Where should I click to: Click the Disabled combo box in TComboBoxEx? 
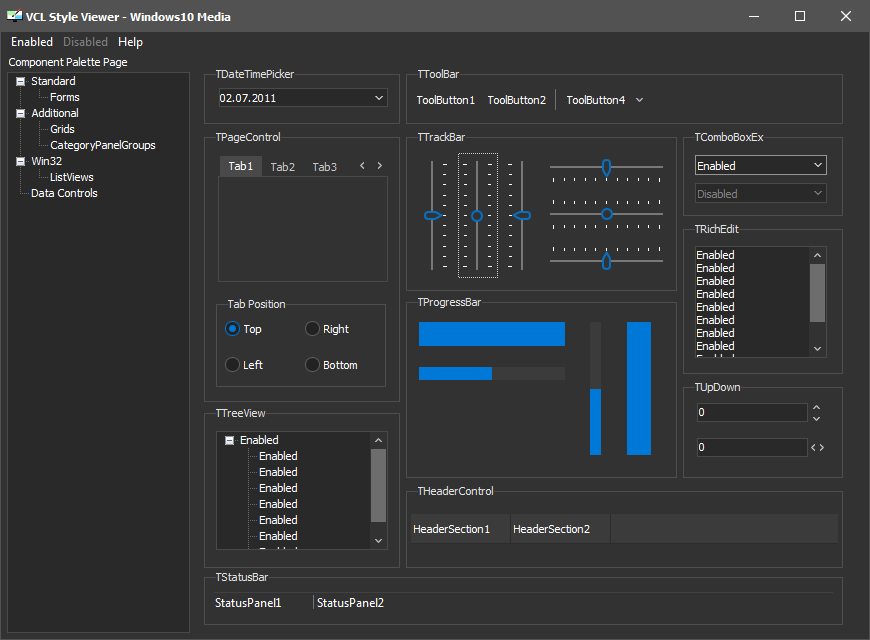point(761,194)
